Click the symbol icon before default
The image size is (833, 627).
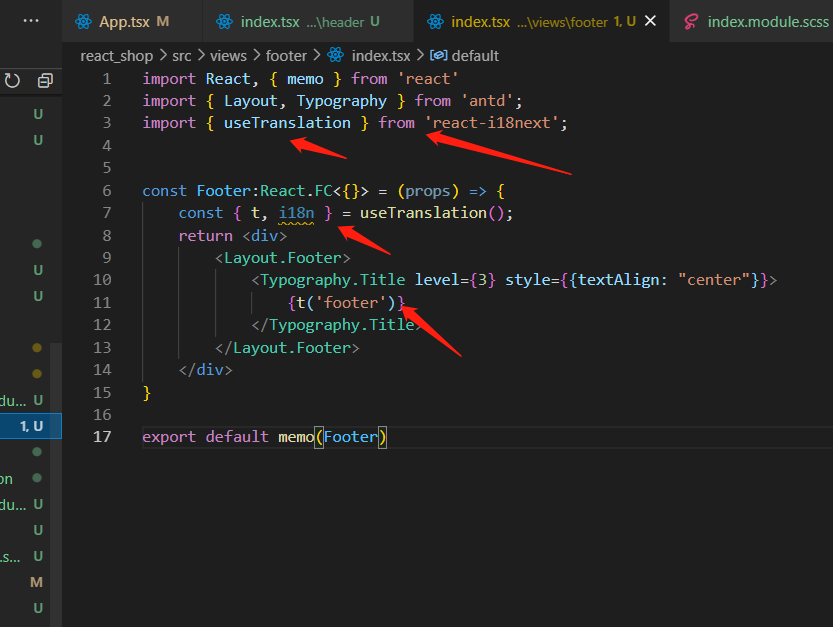[x=438, y=55]
